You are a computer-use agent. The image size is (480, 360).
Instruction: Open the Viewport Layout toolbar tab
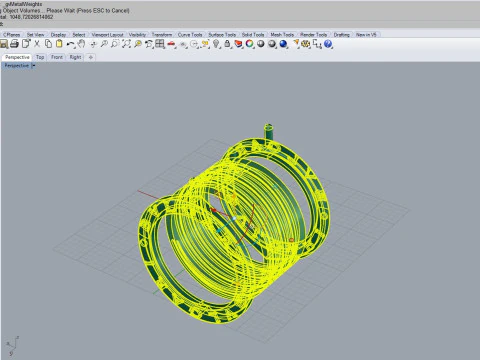pos(107,35)
